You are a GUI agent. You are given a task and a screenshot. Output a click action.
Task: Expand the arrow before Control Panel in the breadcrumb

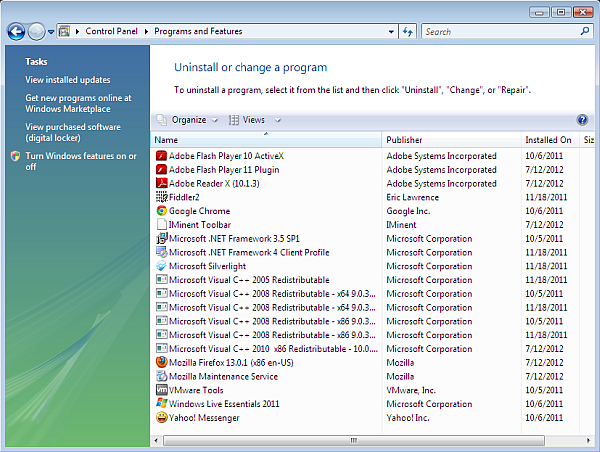[77, 31]
